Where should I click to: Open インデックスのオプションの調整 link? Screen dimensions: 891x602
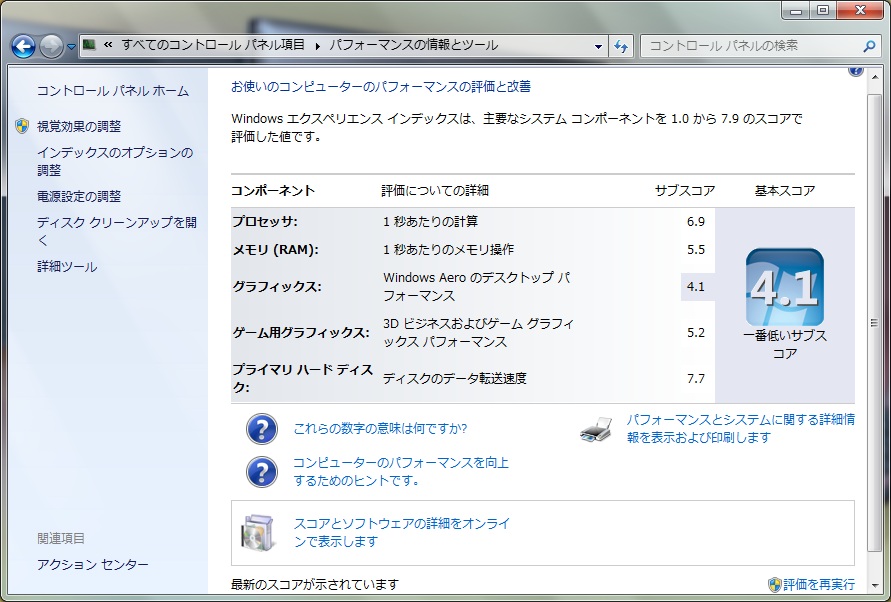(x=115, y=161)
